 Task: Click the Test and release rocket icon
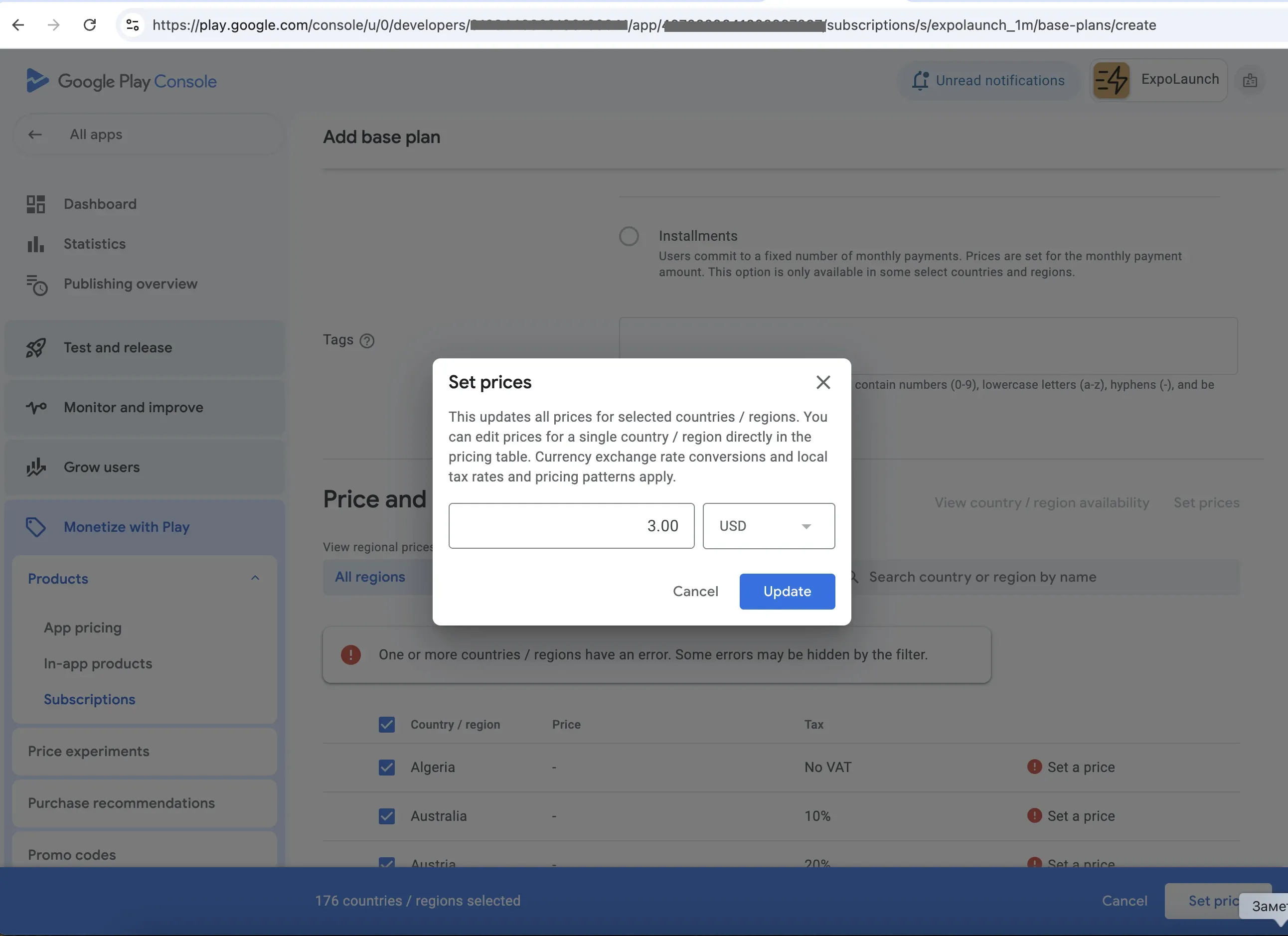[36, 347]
